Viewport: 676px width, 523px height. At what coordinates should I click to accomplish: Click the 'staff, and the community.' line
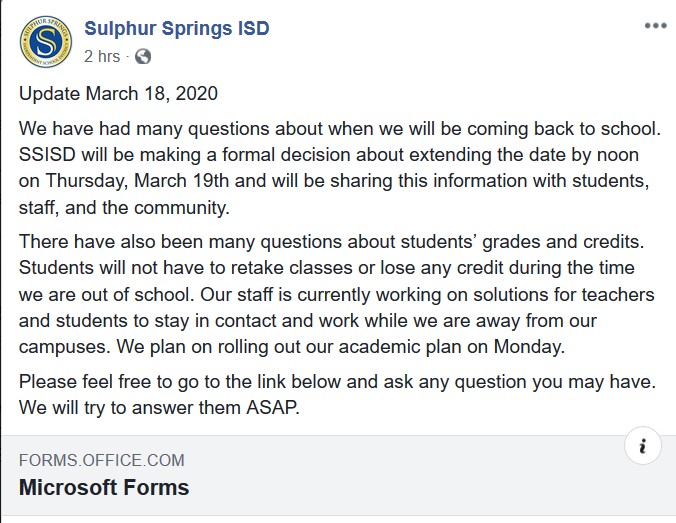point(124,208)
